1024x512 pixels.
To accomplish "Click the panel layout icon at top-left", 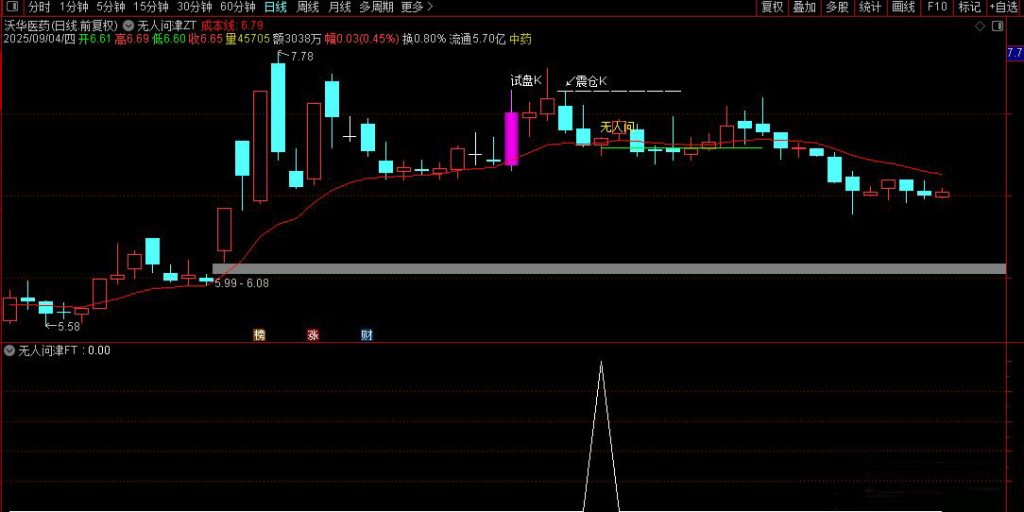I will pyautogui.click(x=12, y=7).
